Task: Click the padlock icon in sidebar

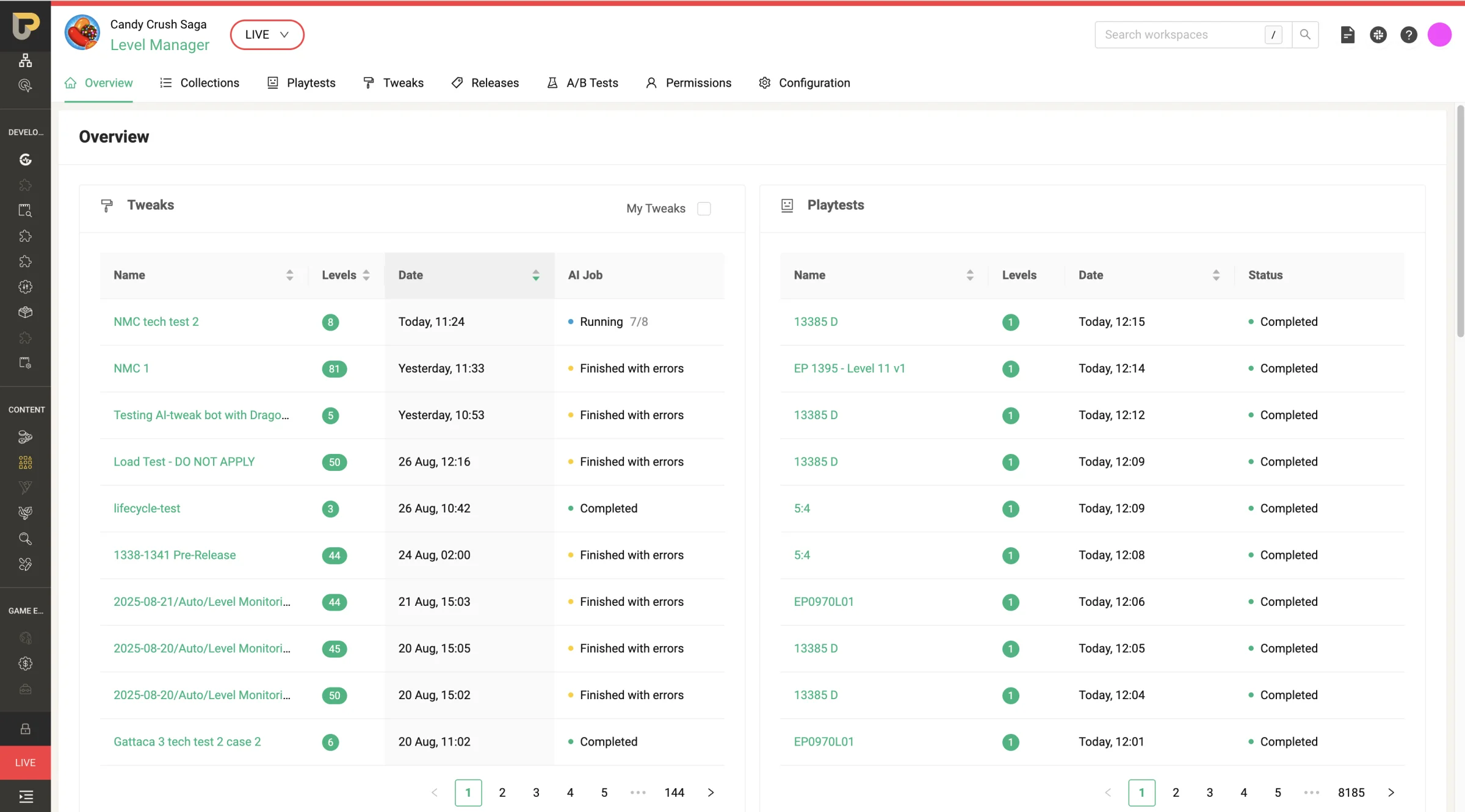Action: pyautogui.click(x=25, y=729)
